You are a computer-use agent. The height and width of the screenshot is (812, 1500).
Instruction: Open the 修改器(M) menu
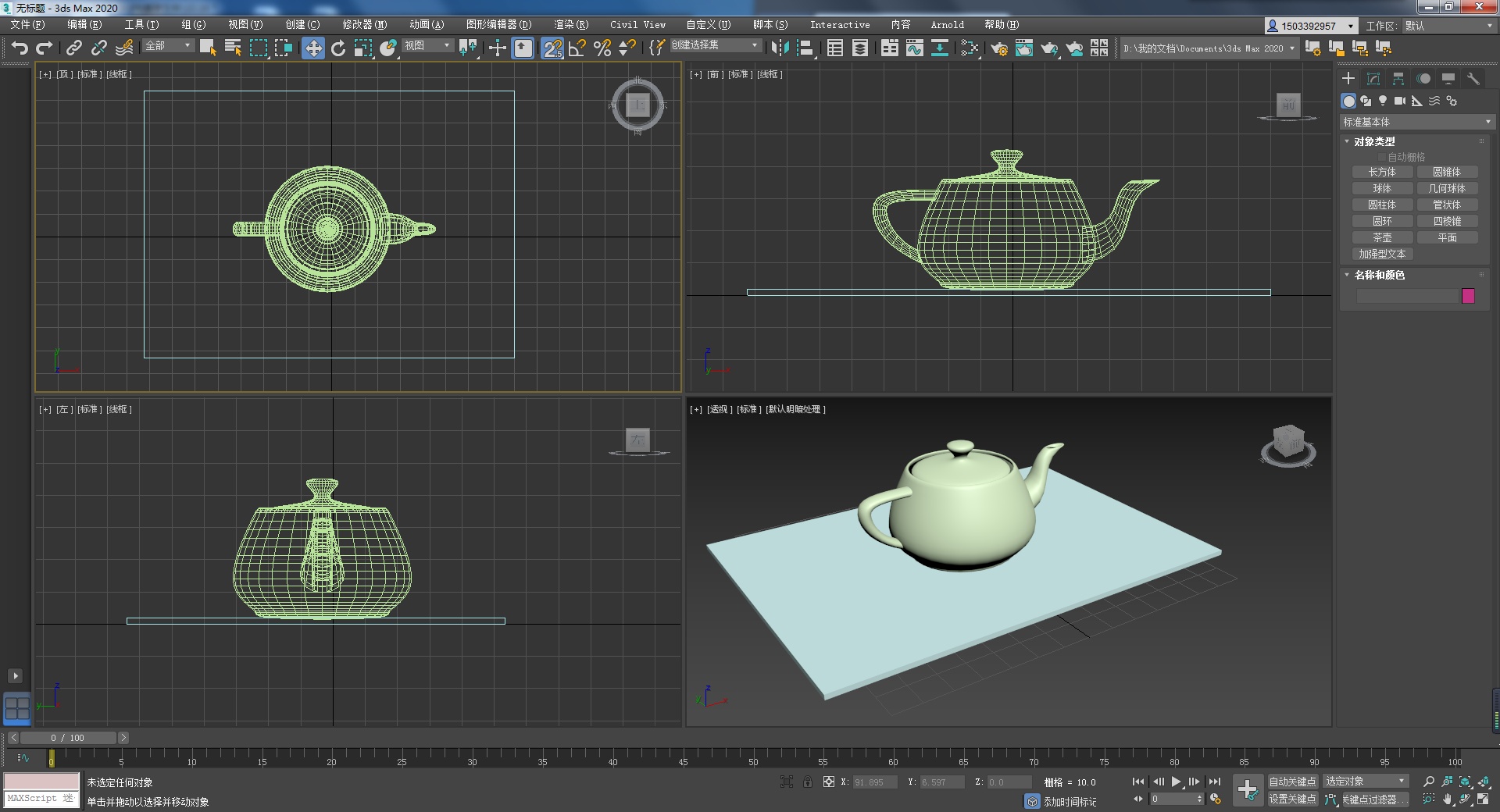(x=364, y=25)
